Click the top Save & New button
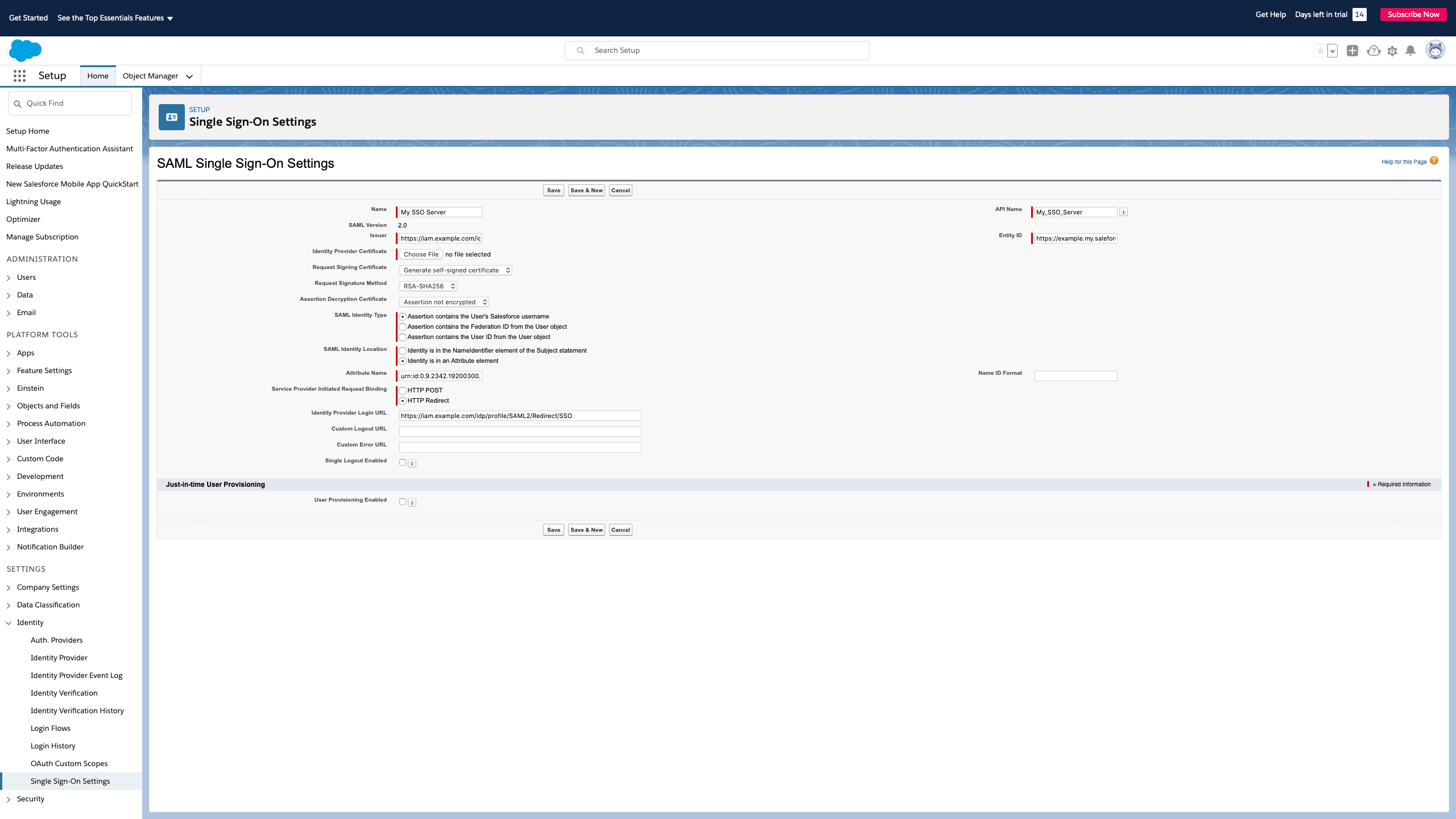The height and width of the screenshot is (819, 1456). (586, 191)
